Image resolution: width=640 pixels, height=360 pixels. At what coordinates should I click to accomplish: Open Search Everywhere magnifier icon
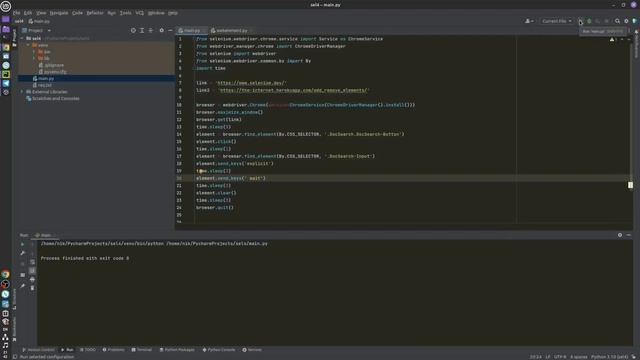[x=617, y=21]
